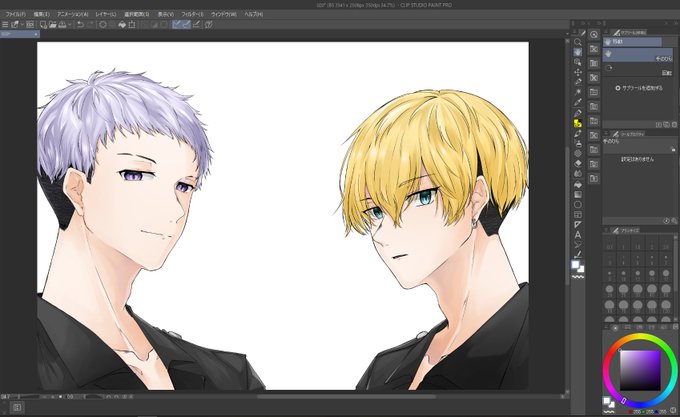This screenshot has width=680, height=417.
Task: Select the Move layer tool
Action: pyautogui.click(x=578, y=72)
